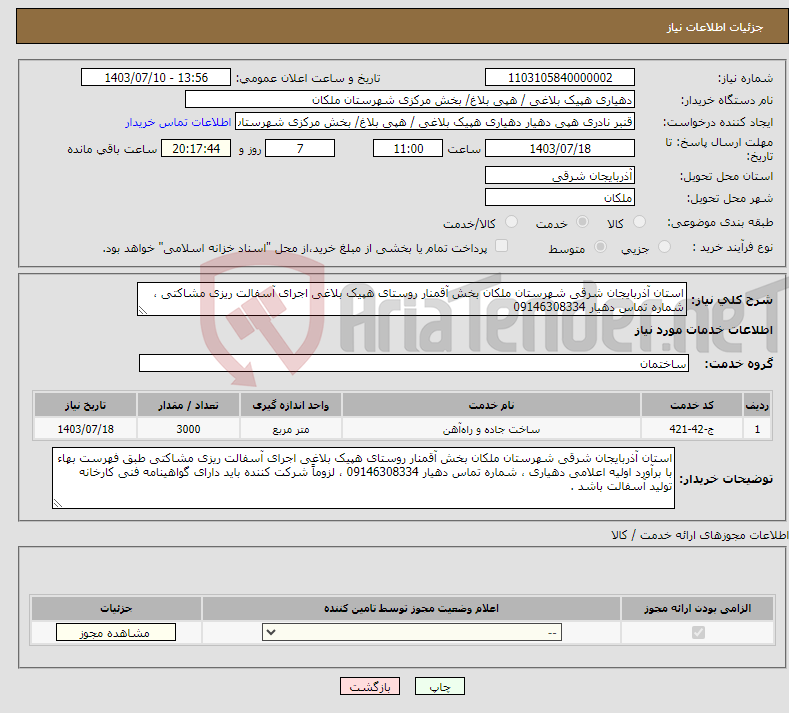Screen dimensions: 789x713
Task: Click the شهر محل تحویل field ملکان
Action: 560,197
